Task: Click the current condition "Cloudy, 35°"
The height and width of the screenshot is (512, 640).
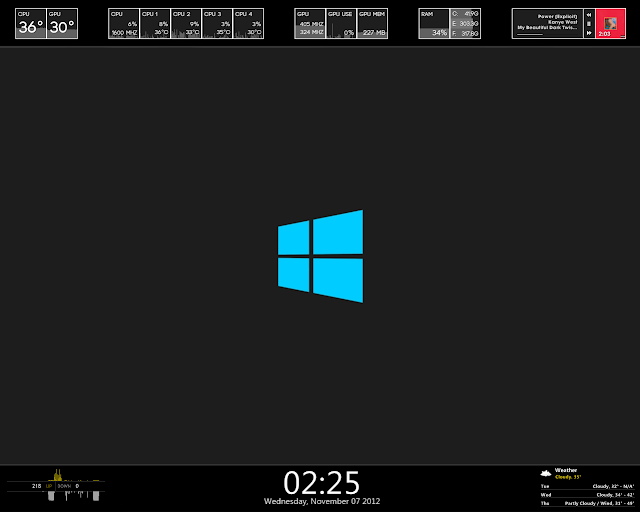Action: coord(568,477)
